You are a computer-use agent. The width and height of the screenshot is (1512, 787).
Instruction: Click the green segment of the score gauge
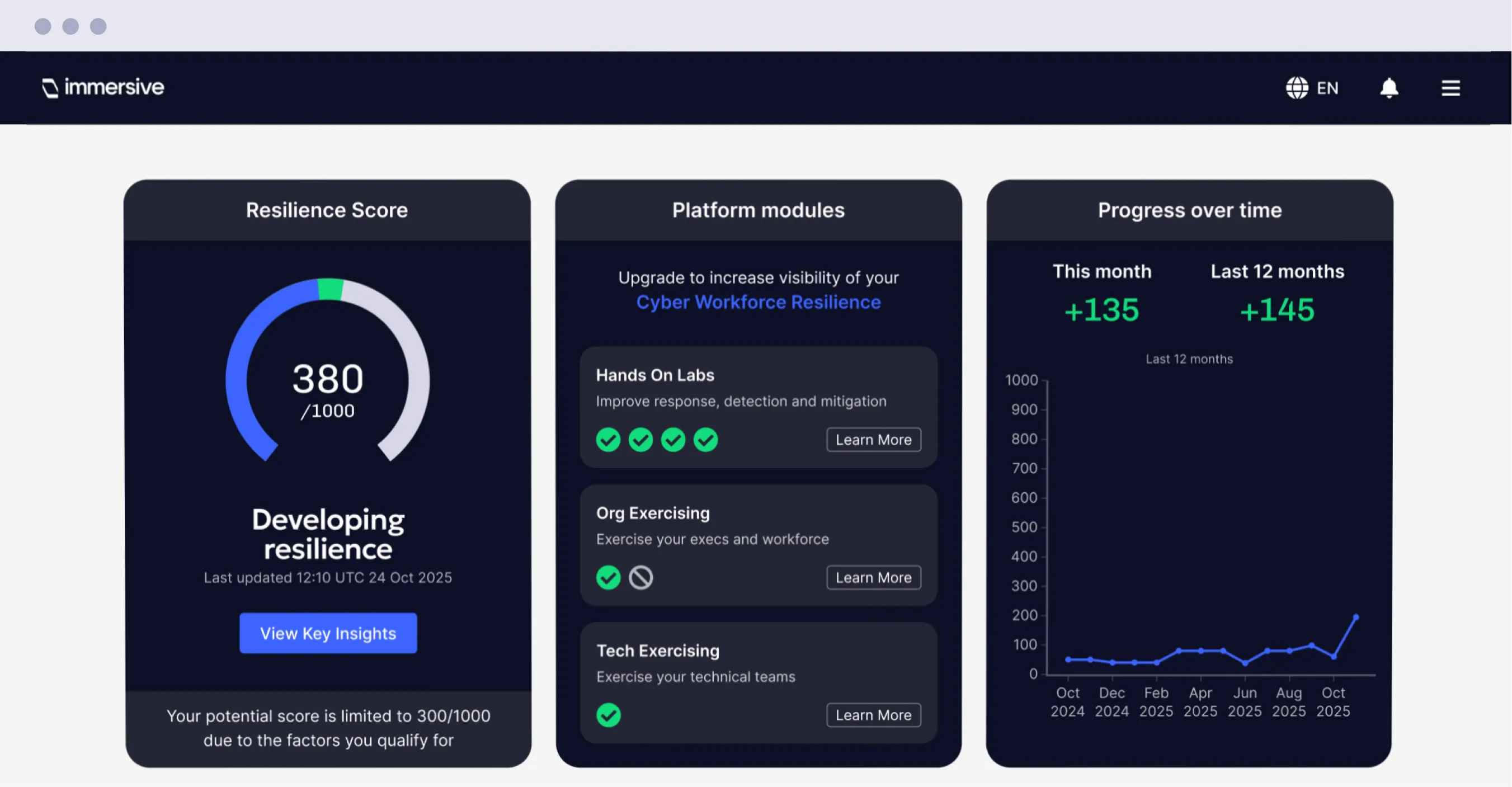click(x=330, y=289)
